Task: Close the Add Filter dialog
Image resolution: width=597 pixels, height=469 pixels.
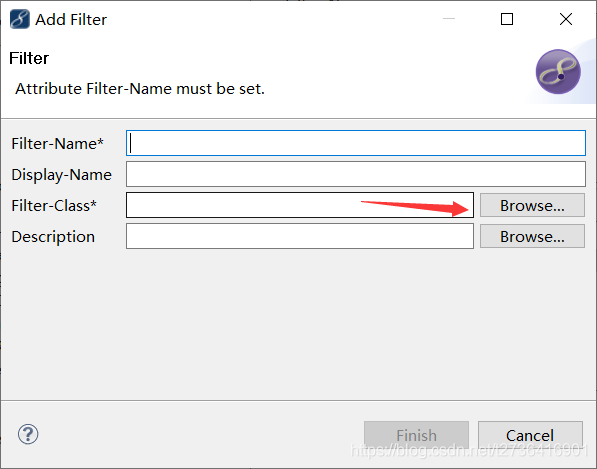Action: coord(566,19)
